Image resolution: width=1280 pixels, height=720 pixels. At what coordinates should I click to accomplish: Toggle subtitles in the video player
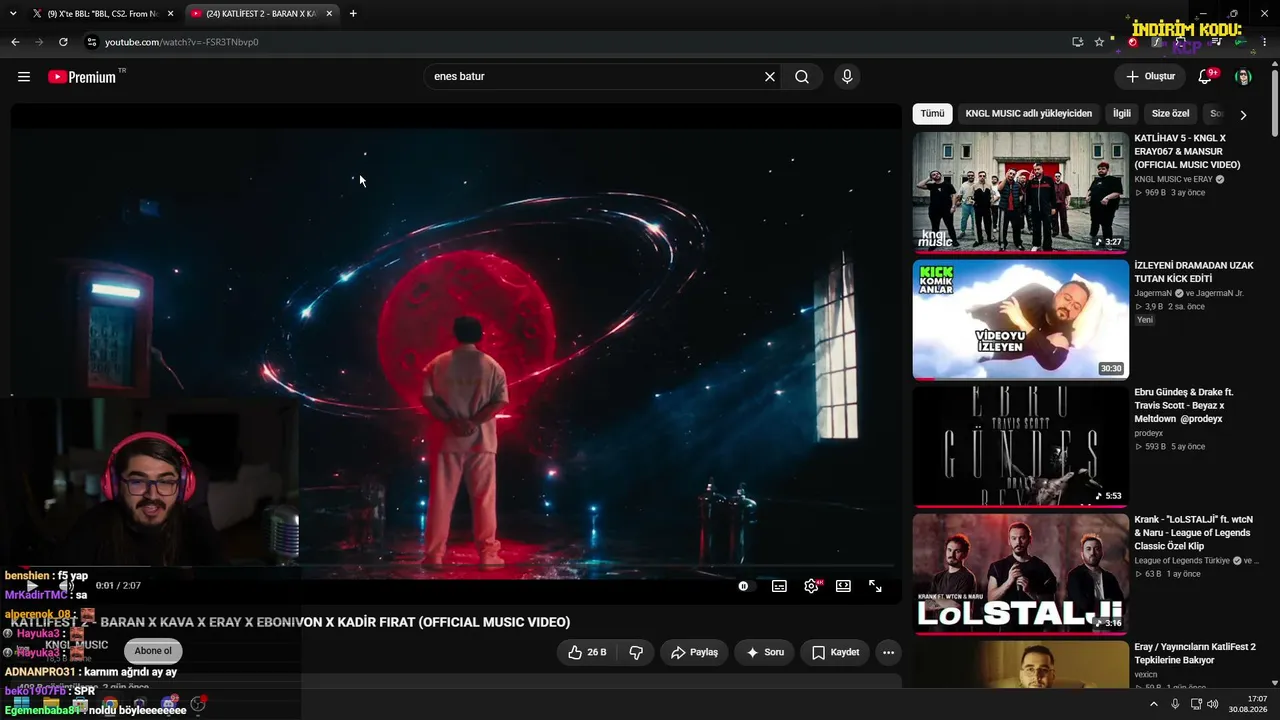pyautogui.click(x=779, y=586)
